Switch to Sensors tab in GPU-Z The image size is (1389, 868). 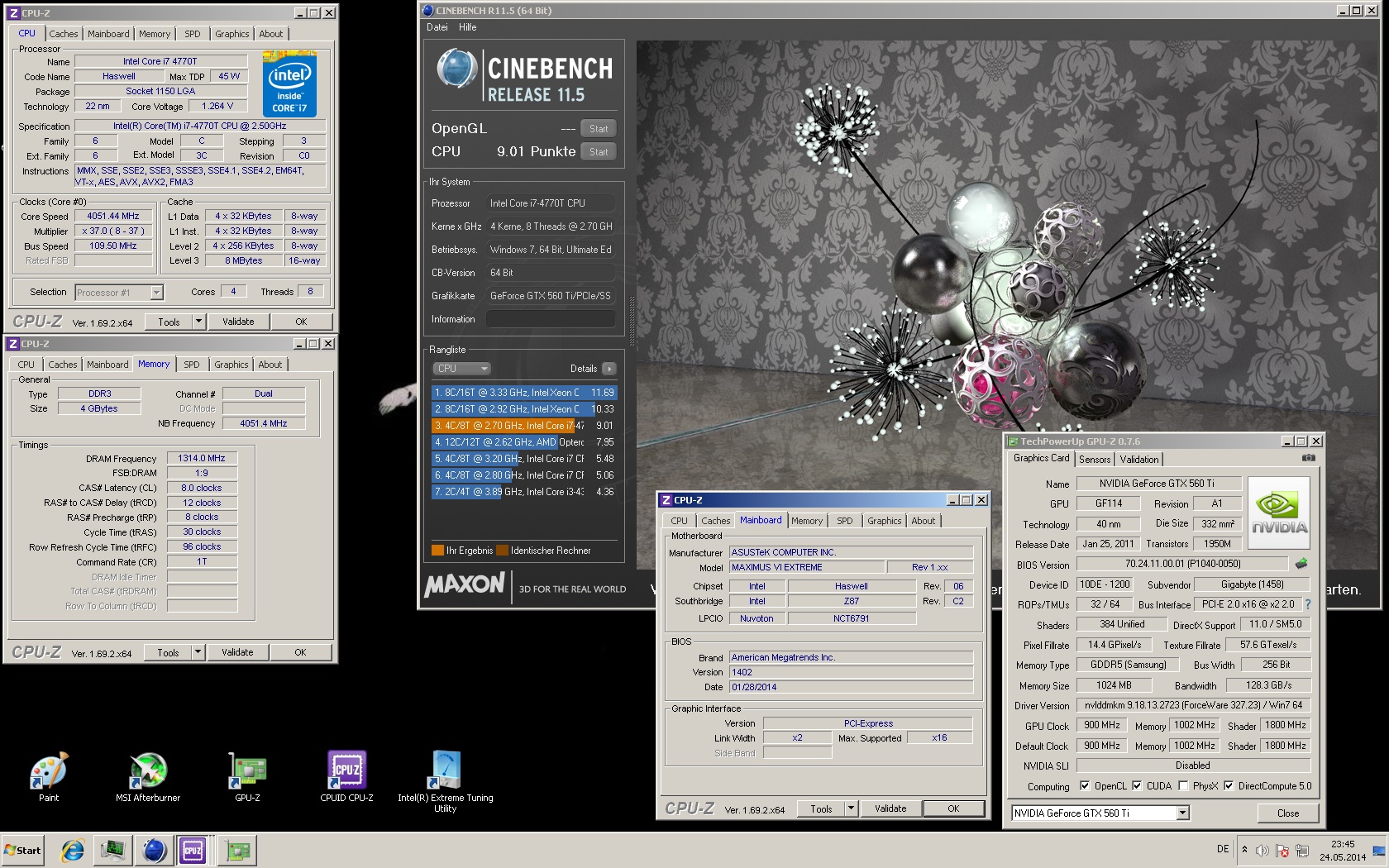[1095, 460]
